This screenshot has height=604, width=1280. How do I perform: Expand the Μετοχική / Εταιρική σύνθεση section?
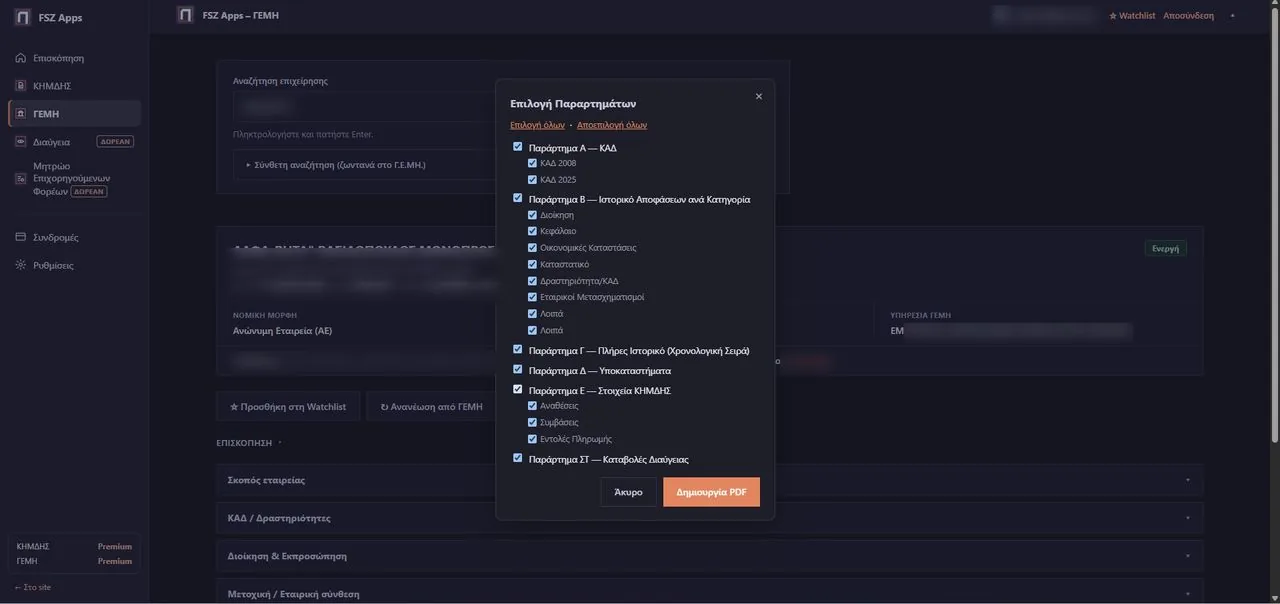(710, 593)
